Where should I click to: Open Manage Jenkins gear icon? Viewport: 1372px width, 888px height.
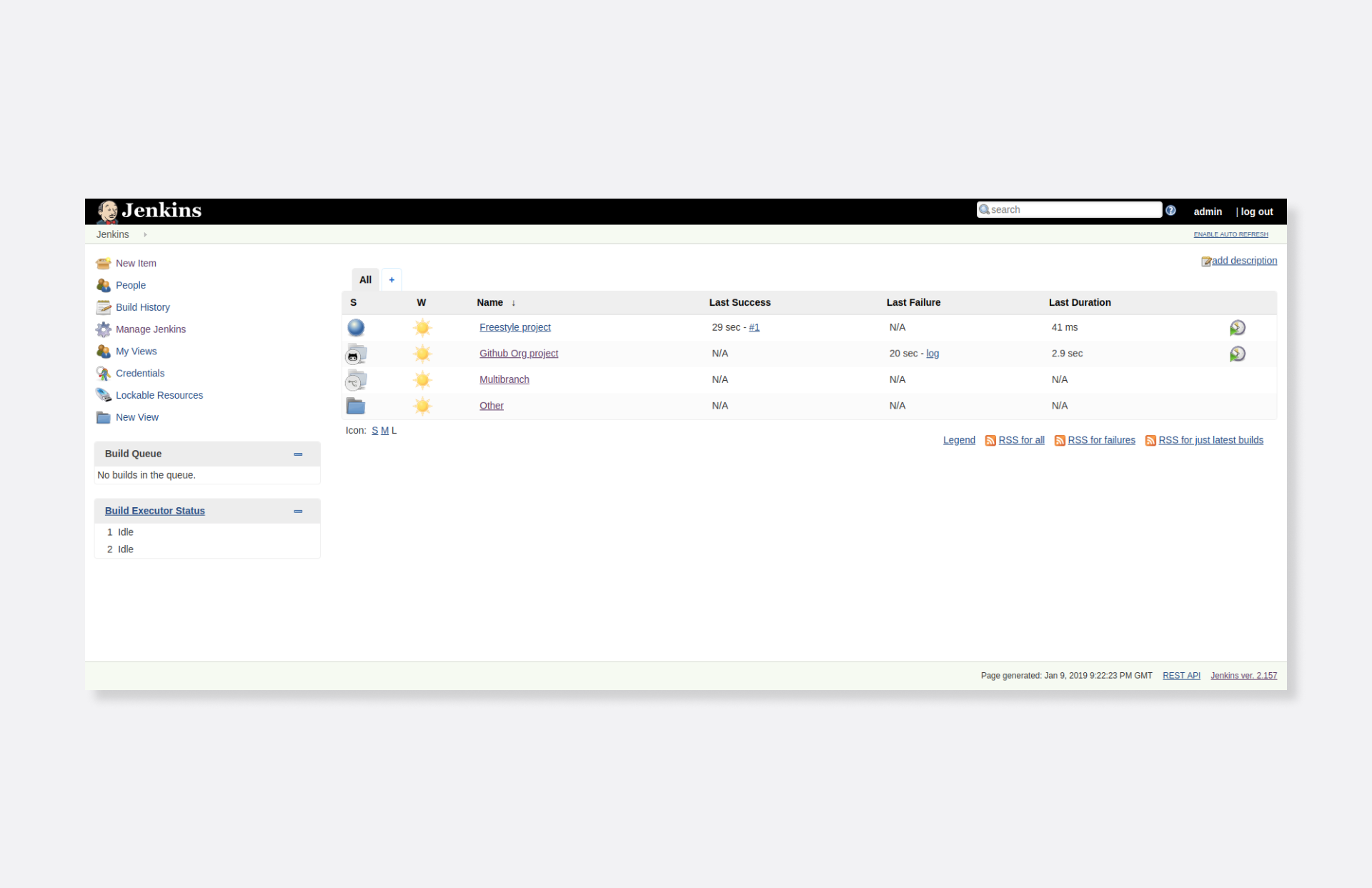click(x=104, y=329)
